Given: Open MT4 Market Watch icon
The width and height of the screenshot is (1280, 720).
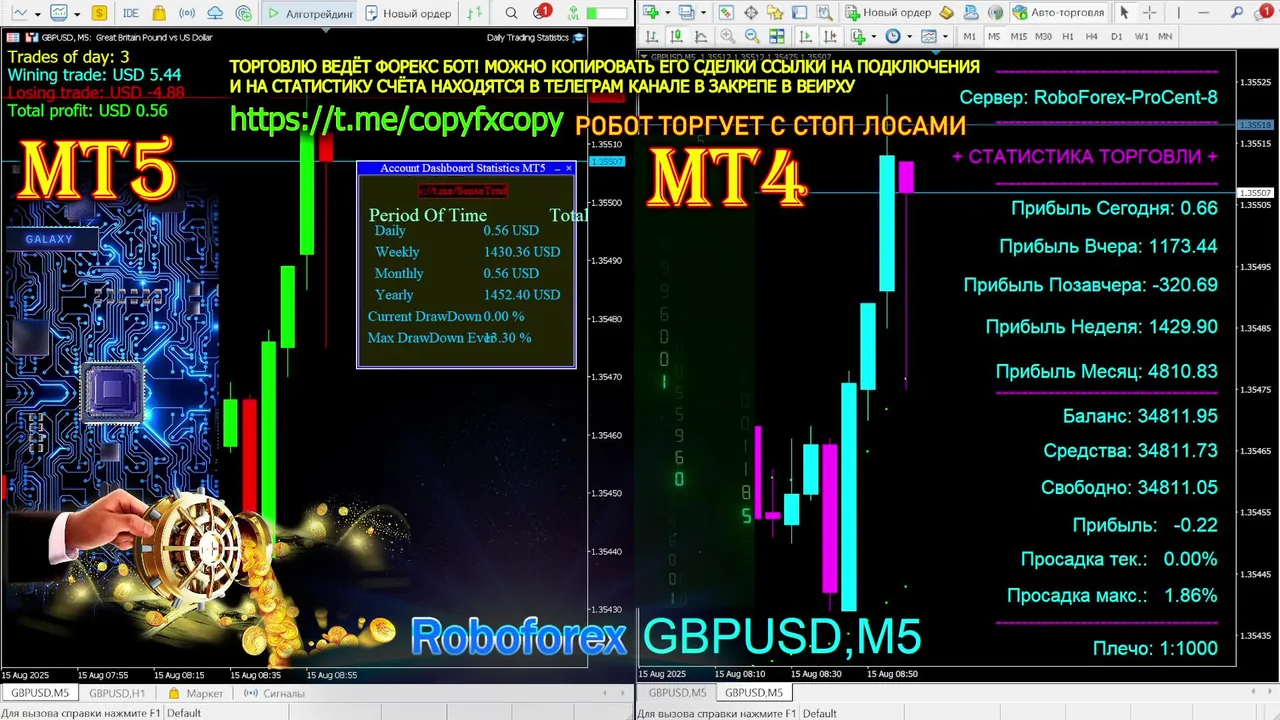Looking at the screenshot, I should [x=726, y=13].
